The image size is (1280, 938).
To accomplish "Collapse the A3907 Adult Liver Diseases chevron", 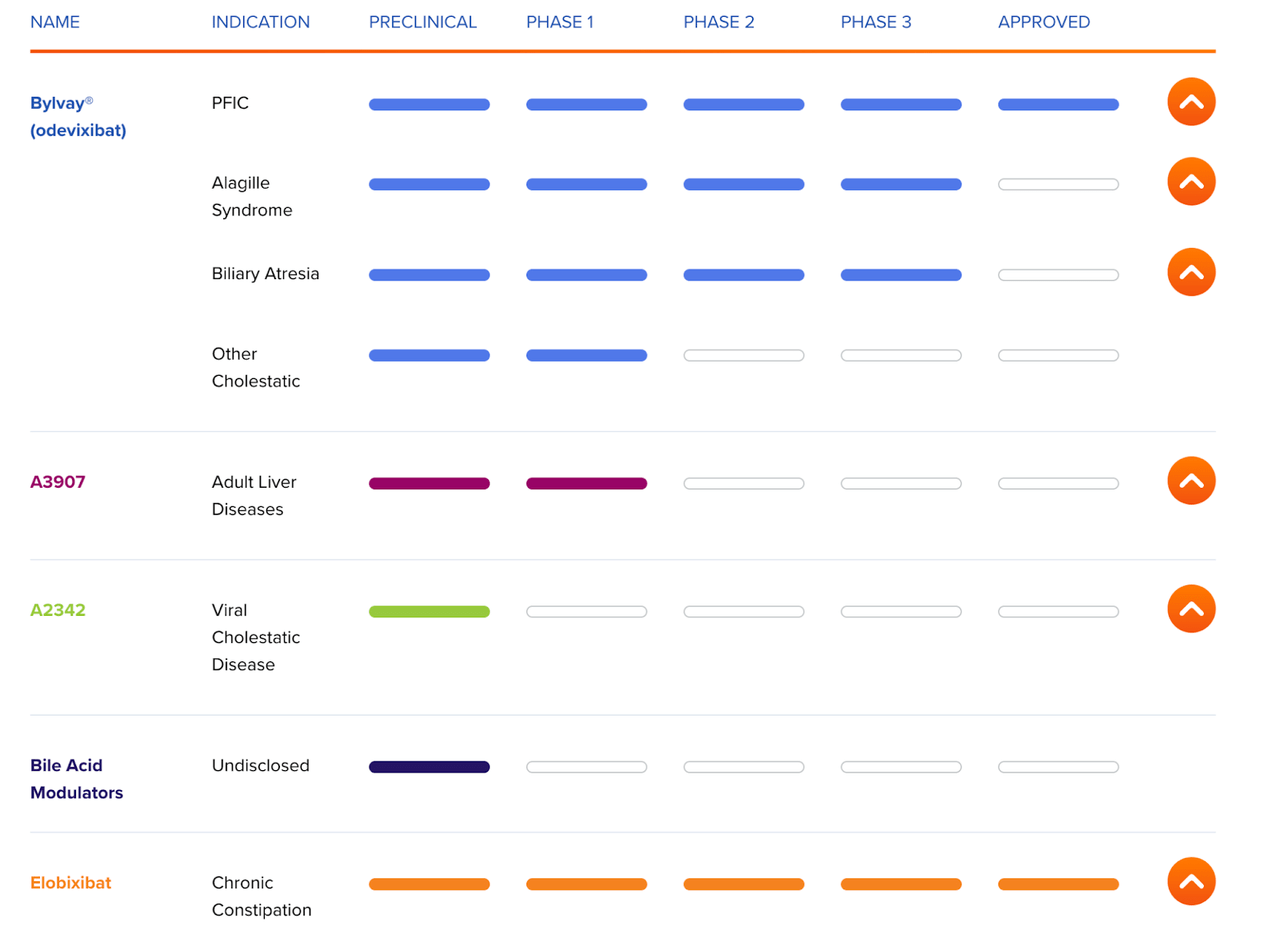I will coord(1191,481).
